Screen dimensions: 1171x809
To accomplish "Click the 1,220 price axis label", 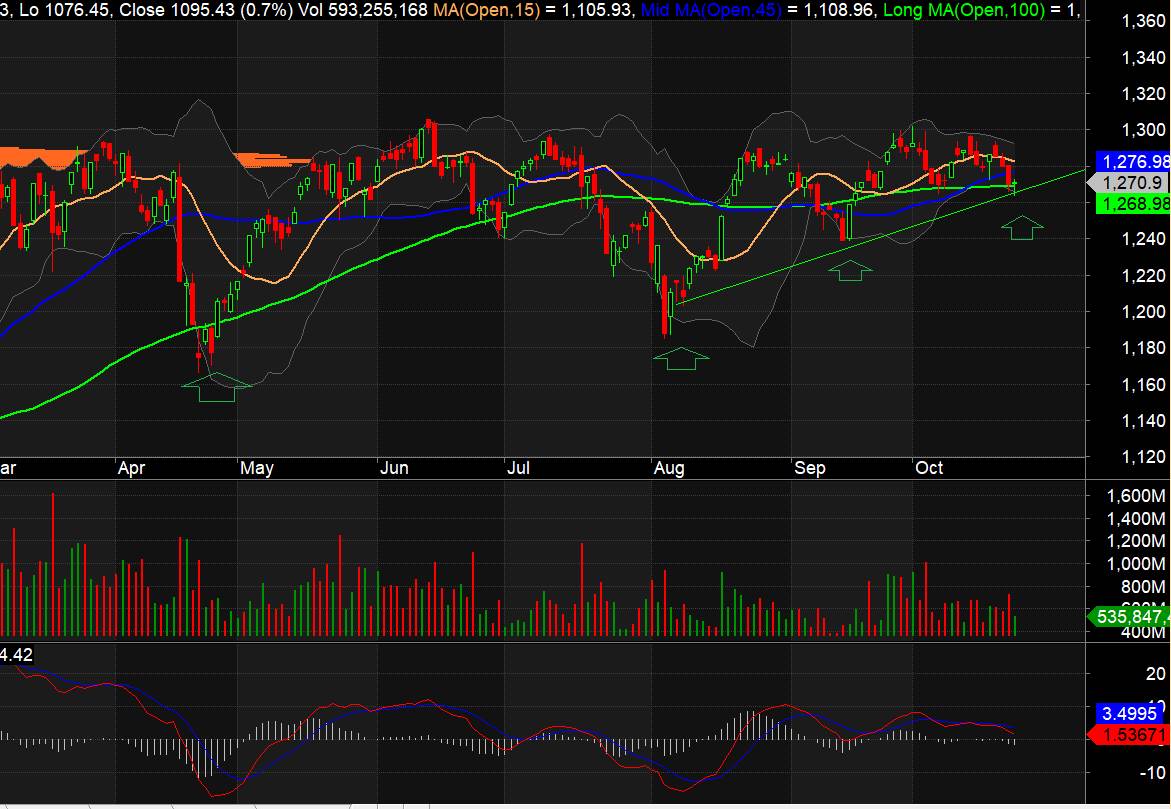I will [1143, 276].
